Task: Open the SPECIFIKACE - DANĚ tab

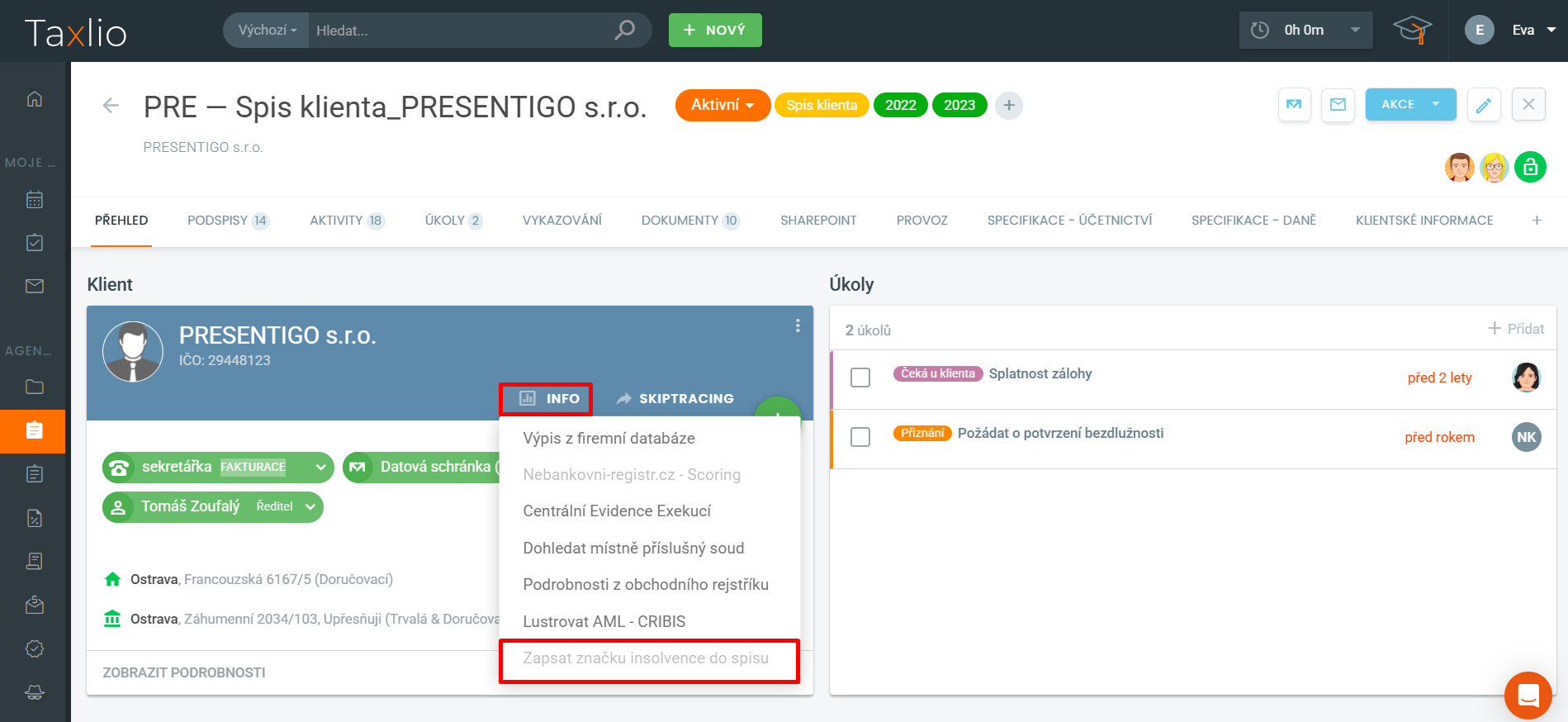Action: 1253,221
